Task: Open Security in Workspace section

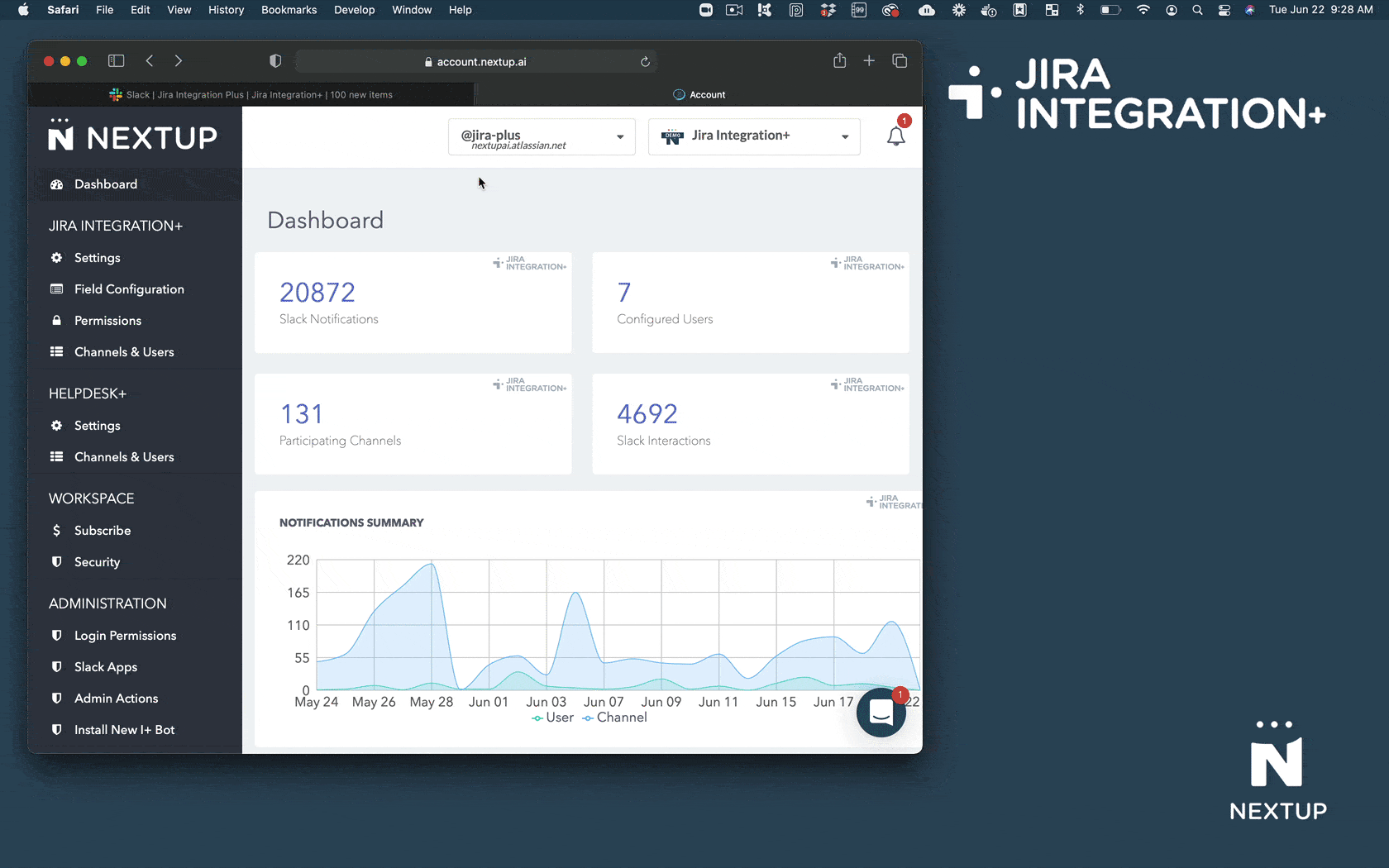Action: click(x=97, y=562)
